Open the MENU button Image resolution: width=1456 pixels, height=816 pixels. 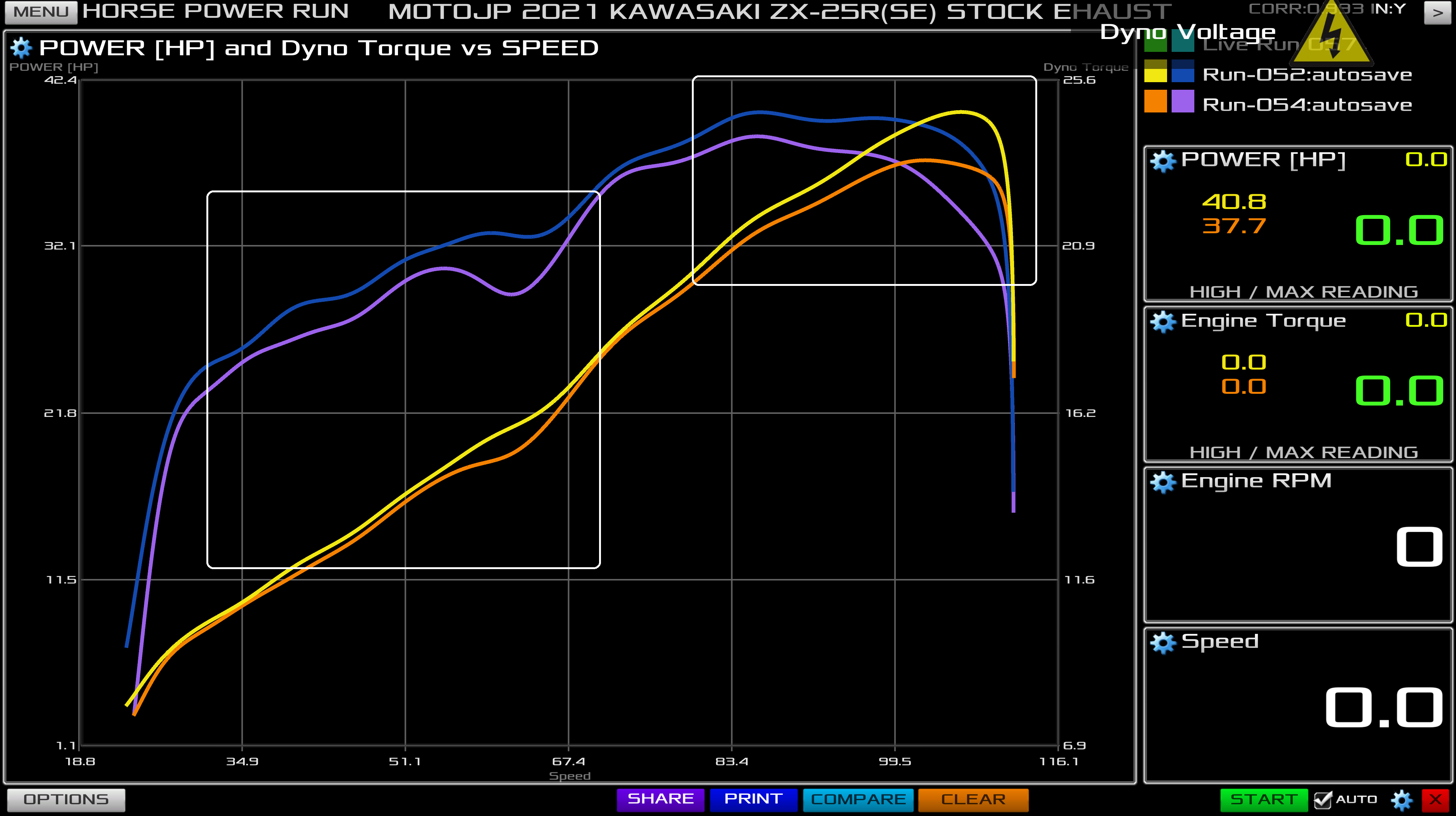click(41, 12)
